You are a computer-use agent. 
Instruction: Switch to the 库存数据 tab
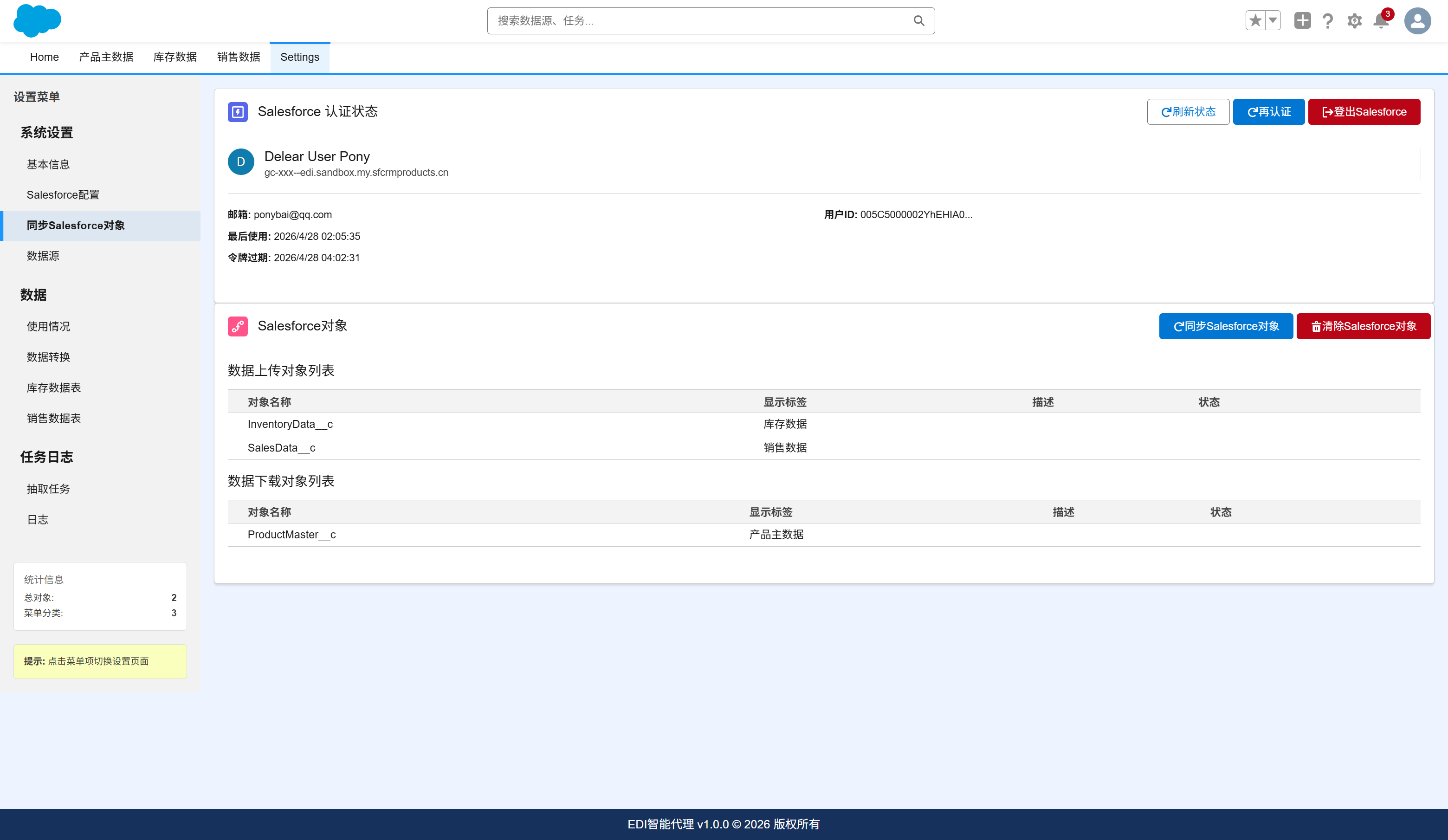175,57
